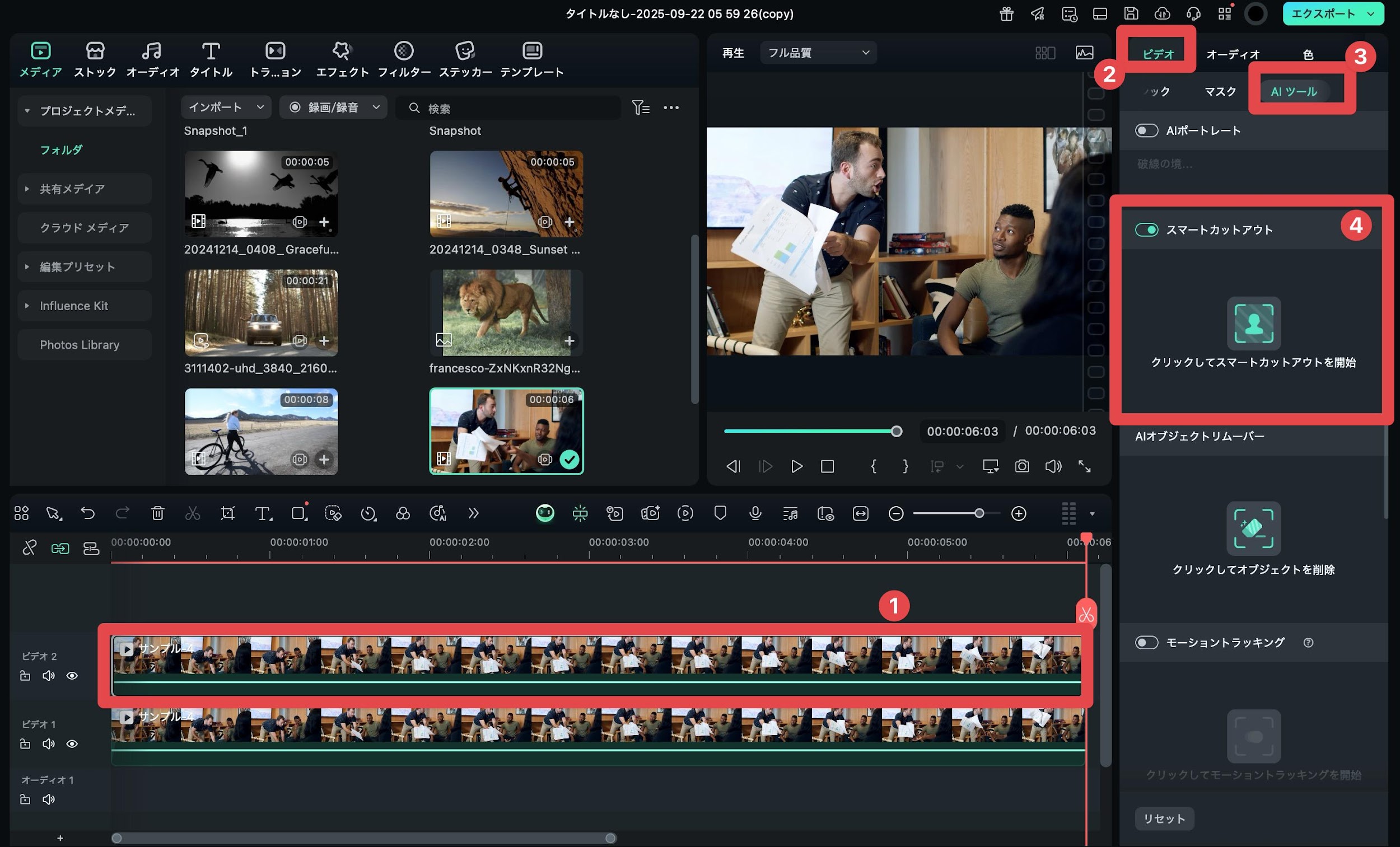Click the fullscreen expand arrows icon
The width and height of the screenshot is (1400, 847).
[x=1085, y=466]
